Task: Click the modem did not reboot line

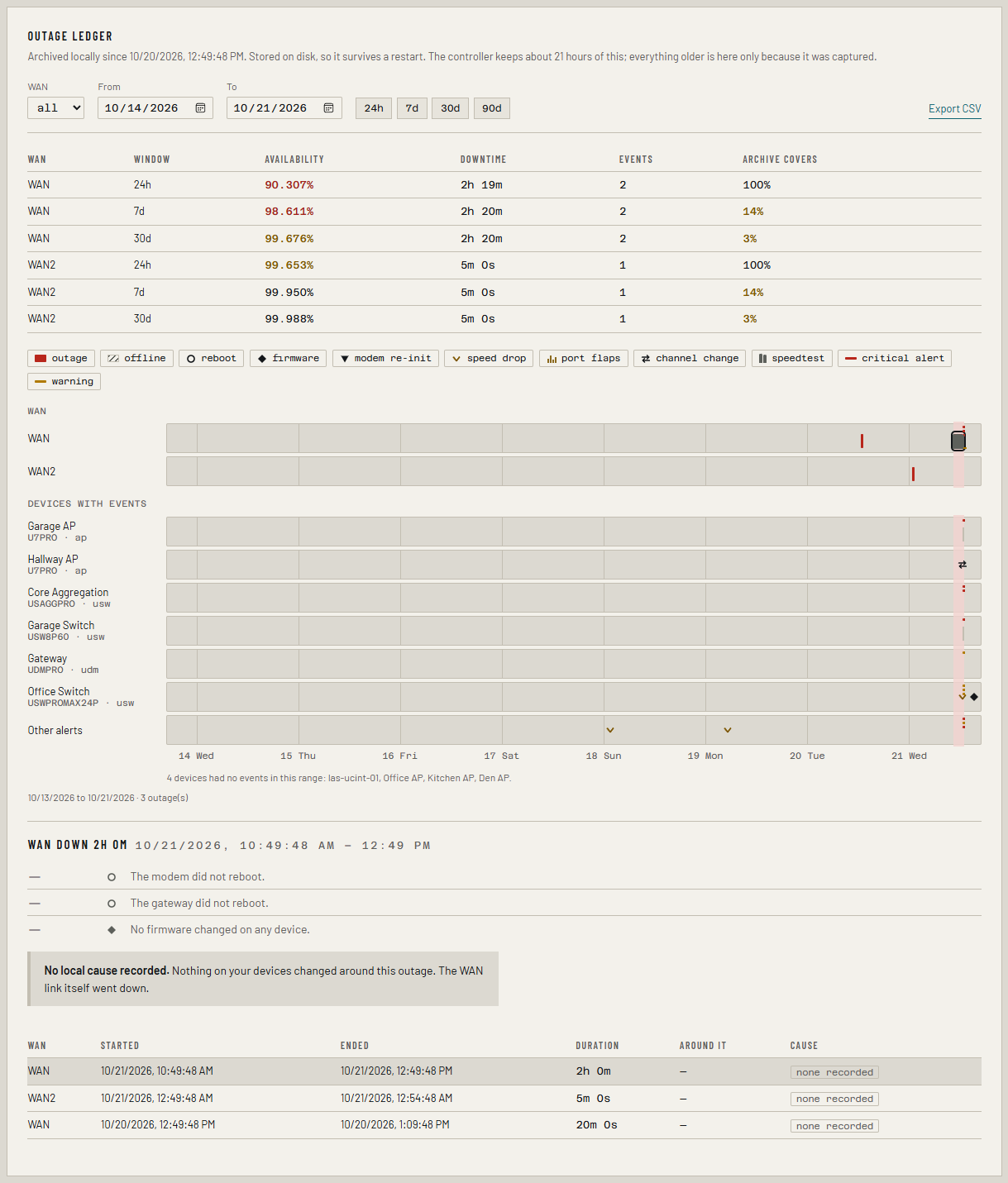Action: [x=198, y=877]
